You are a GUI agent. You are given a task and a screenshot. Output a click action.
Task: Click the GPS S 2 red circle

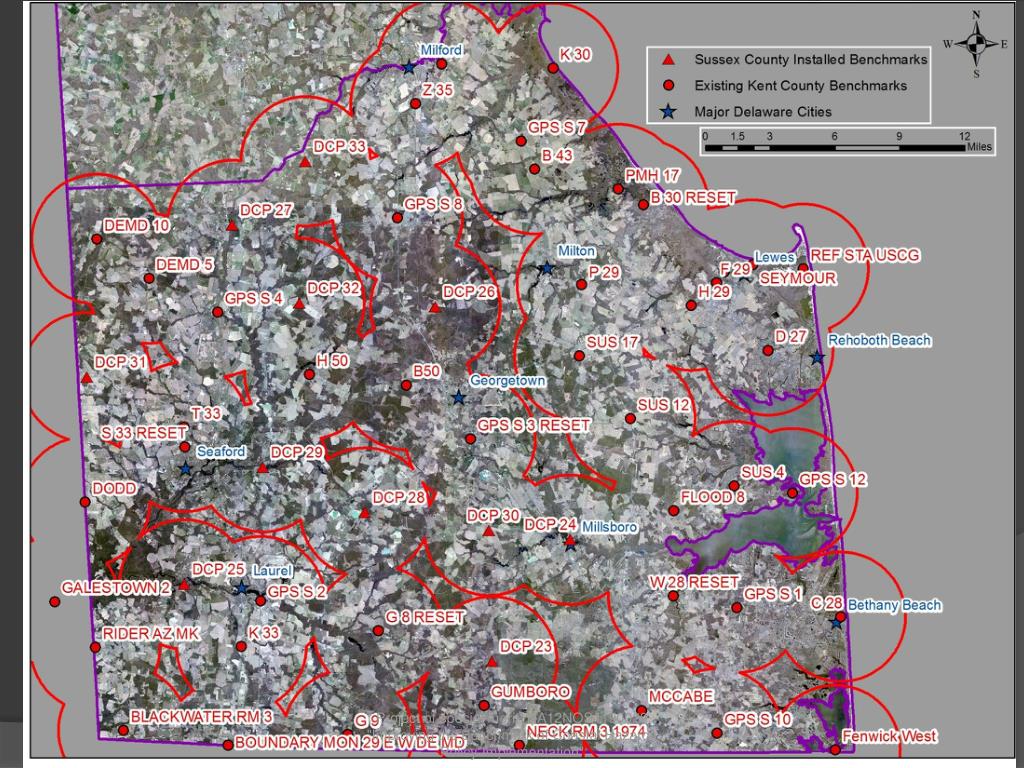coord(261,601)
